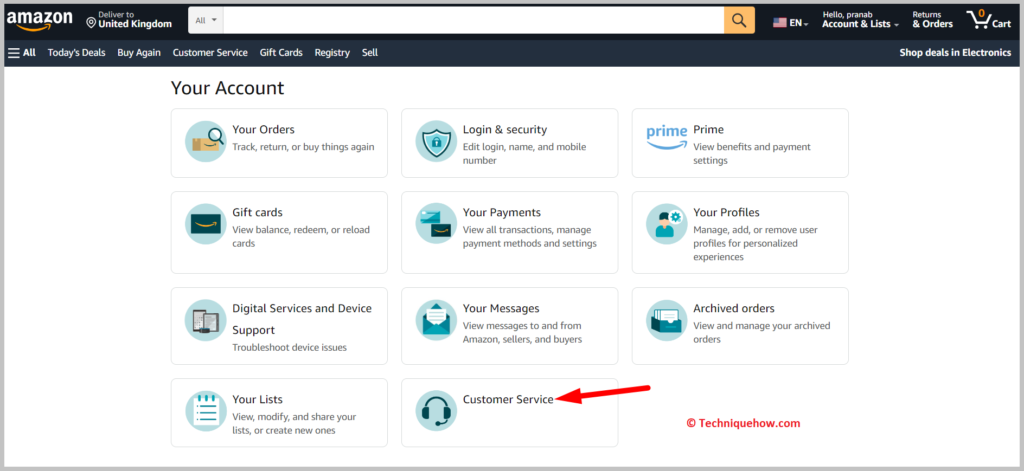The height and width of the screenshot is (471, 1024).
Task: Click 'View and manage your archived orders' text
Action: click(x=761, y=333)
